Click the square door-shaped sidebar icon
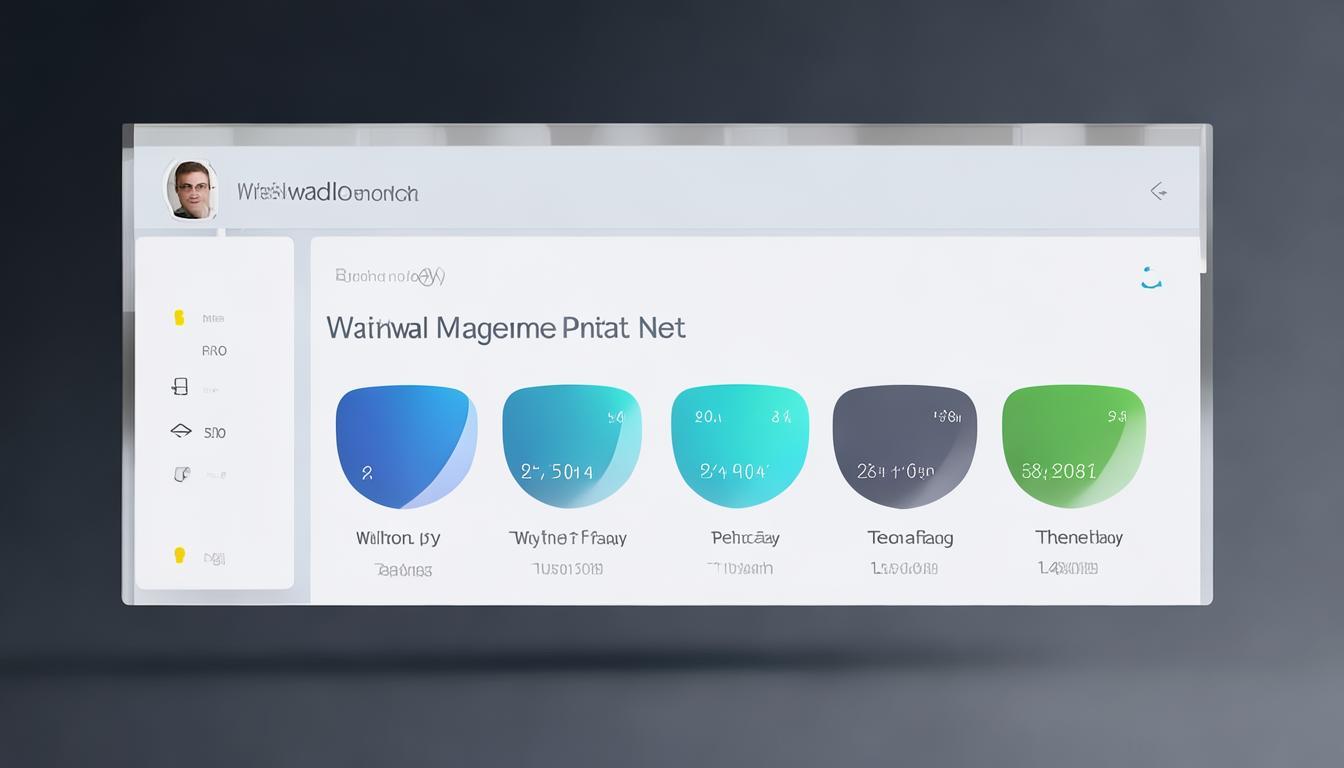Image resolution: width=1344 pixels, height=768 pixels. pos(180,386)
